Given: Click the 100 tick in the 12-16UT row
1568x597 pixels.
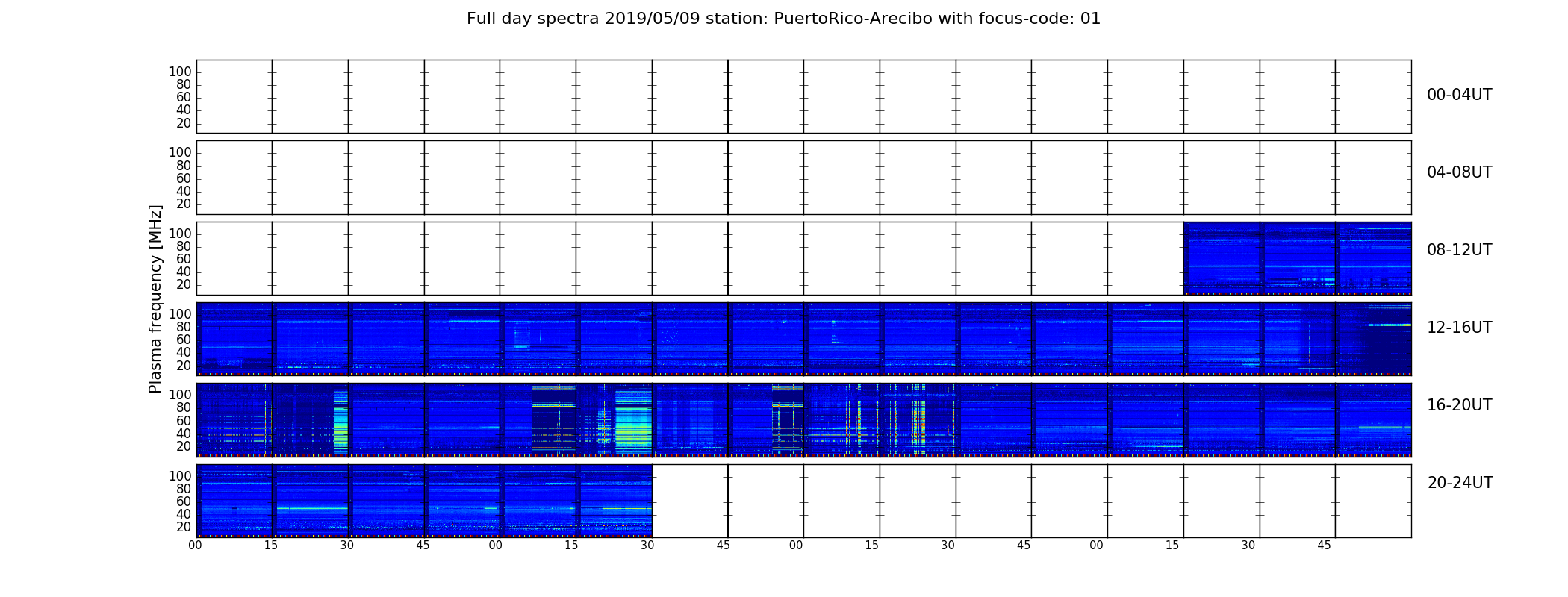Looking at the screenshot, I should coord(180,314).
